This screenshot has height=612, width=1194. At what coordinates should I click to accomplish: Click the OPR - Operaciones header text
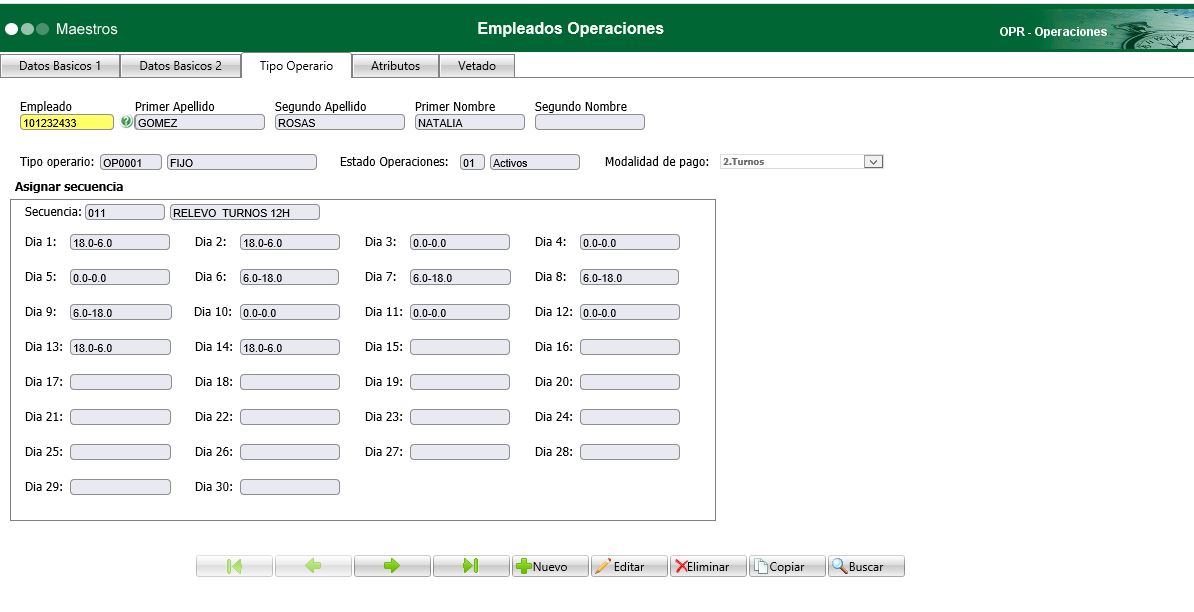[x=1053, y=32]
